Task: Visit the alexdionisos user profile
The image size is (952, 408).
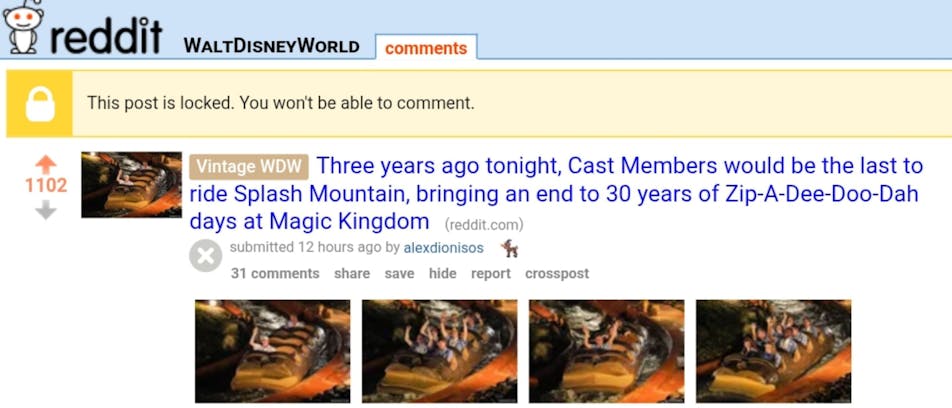Action: point(443,248)
